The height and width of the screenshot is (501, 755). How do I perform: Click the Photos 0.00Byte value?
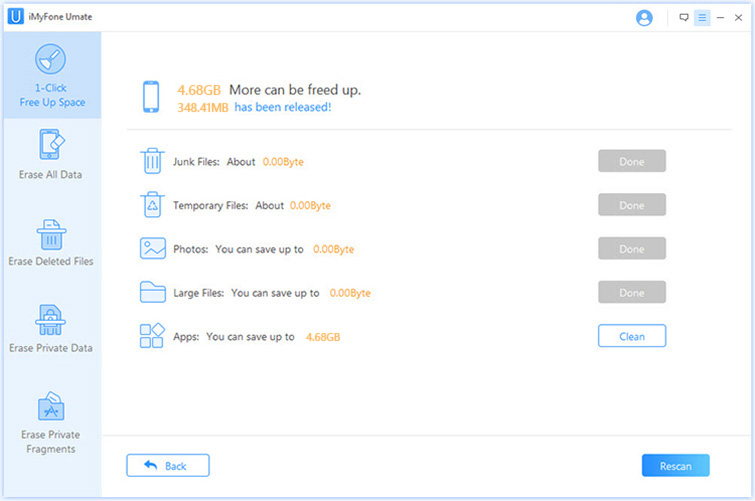coord(333,250)
